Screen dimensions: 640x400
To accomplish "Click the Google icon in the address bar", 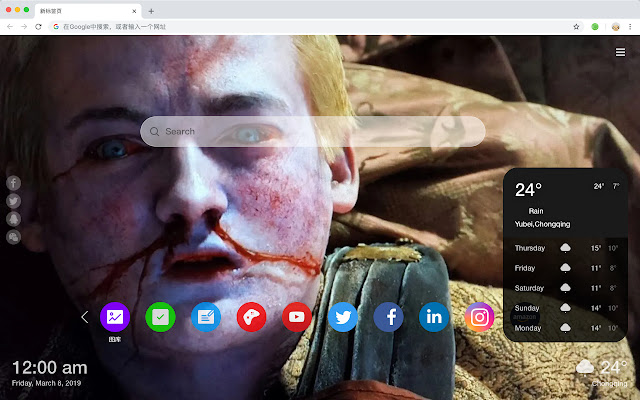I will tap(56, 27).
